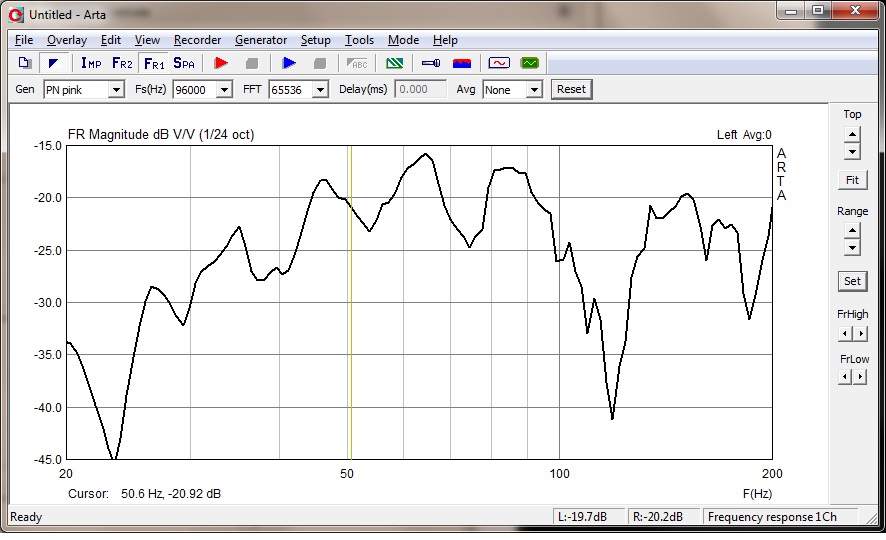Open the green overlay graph icon
Screen dimensions: 886x540
394,63
